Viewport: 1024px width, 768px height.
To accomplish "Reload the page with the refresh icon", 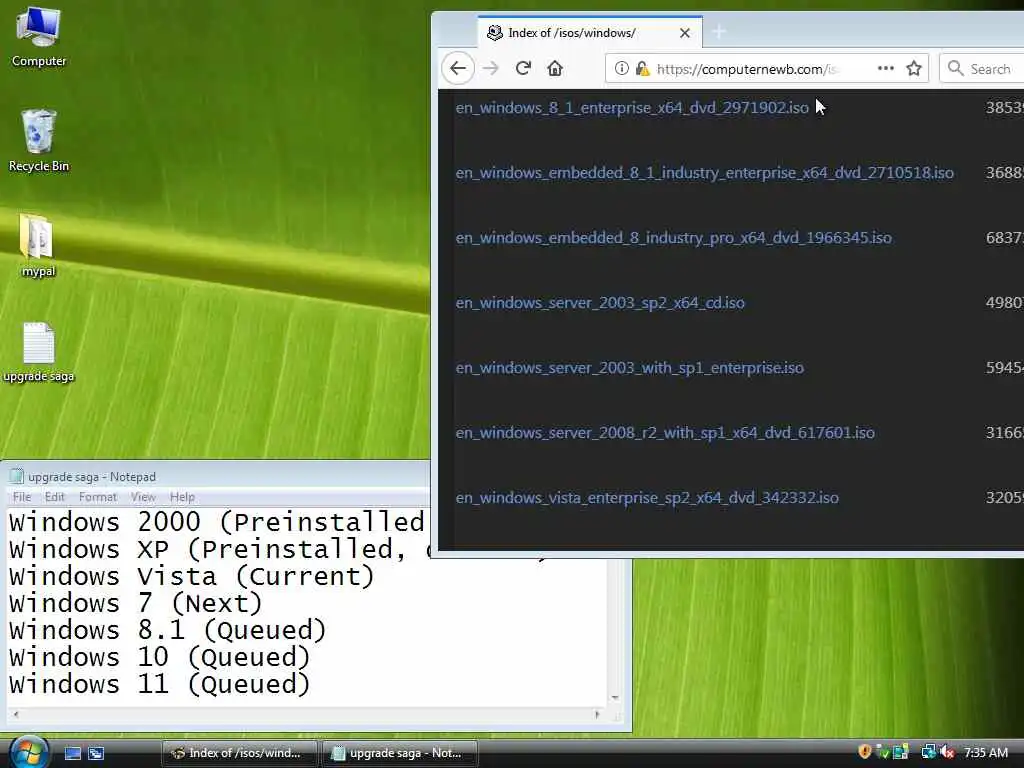I will (523, 68).
